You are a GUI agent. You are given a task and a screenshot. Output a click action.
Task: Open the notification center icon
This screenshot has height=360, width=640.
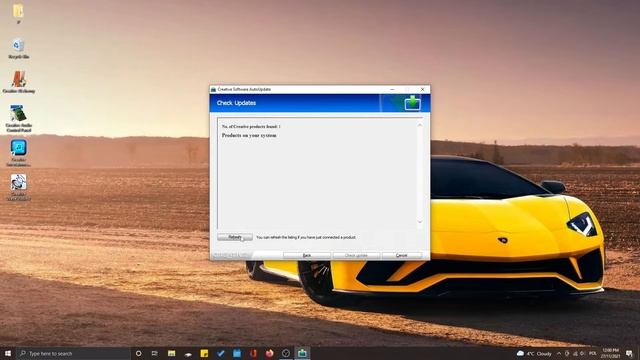click(x=629, y=353)
